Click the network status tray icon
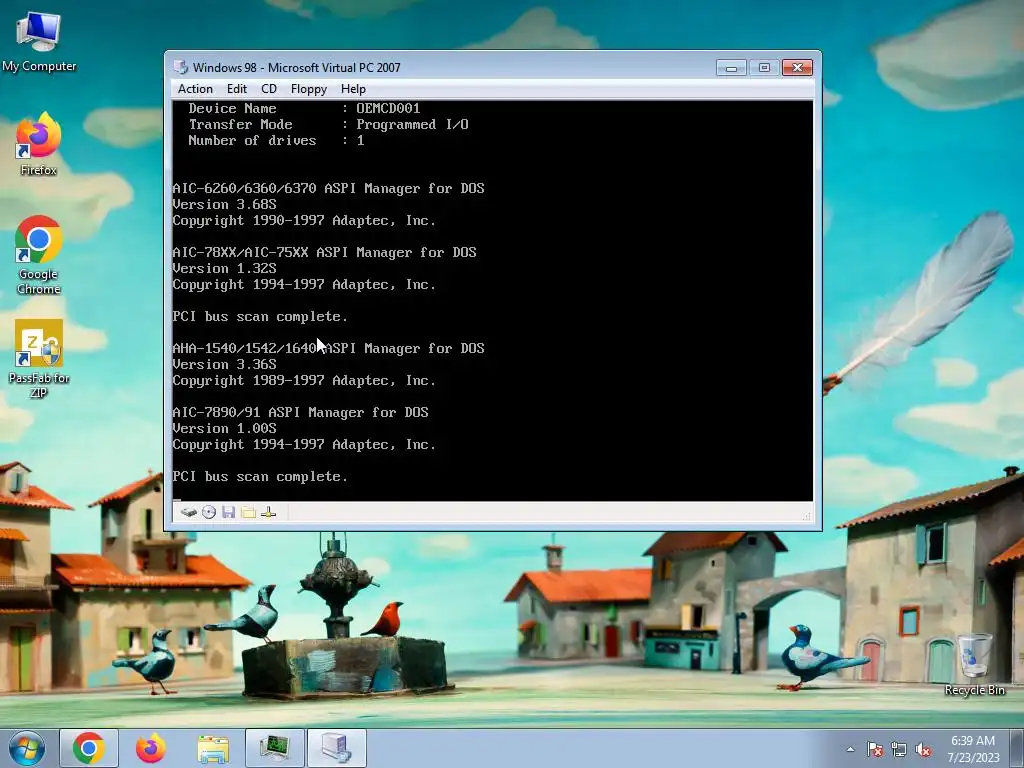Screen dimensions: 1024x768 [899, 750]
